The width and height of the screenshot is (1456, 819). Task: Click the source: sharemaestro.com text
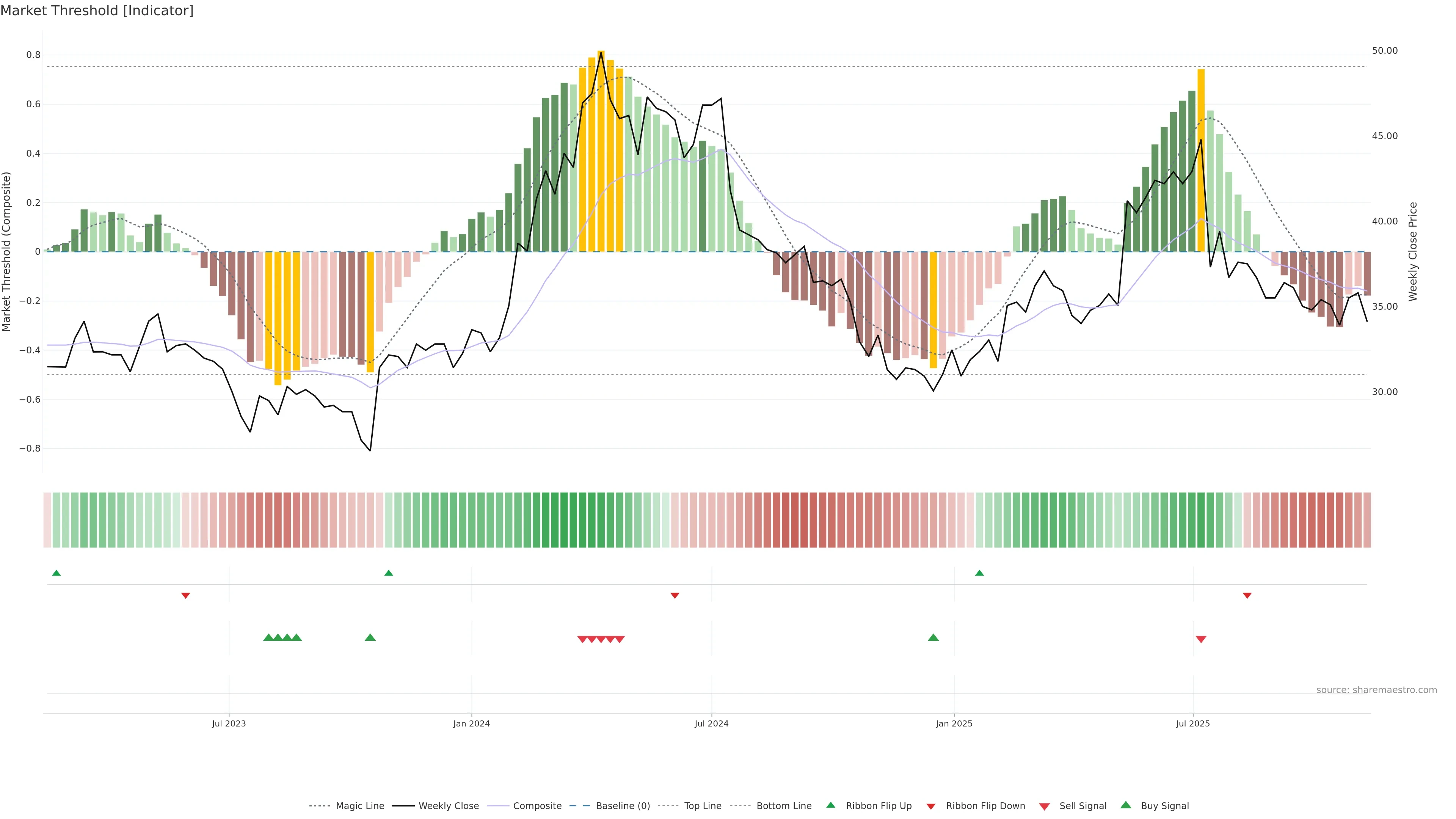coord(1376,690)
